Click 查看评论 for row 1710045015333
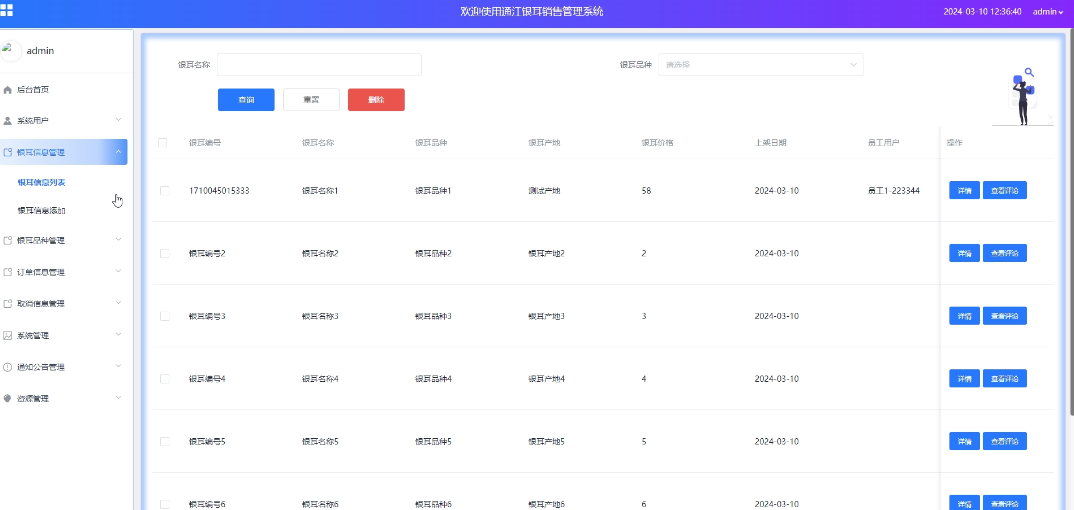The image size is (1074, 510). pyautogui.click(x=1005, y=191)
